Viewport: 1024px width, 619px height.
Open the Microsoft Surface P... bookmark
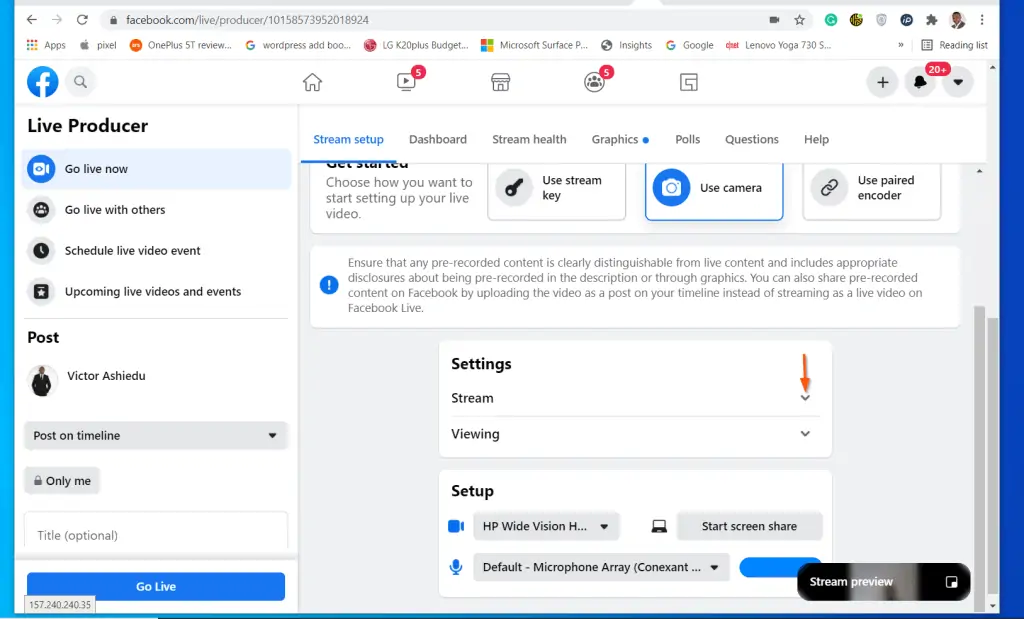534,45
